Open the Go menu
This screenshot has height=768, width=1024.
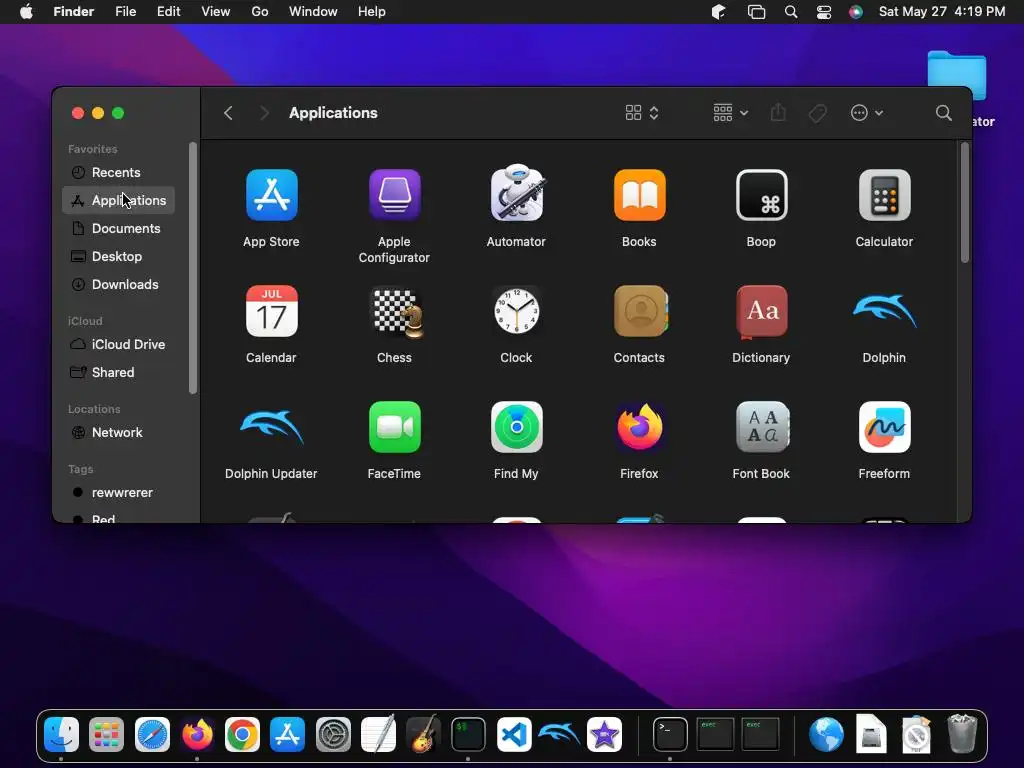[x=260, y=12]
